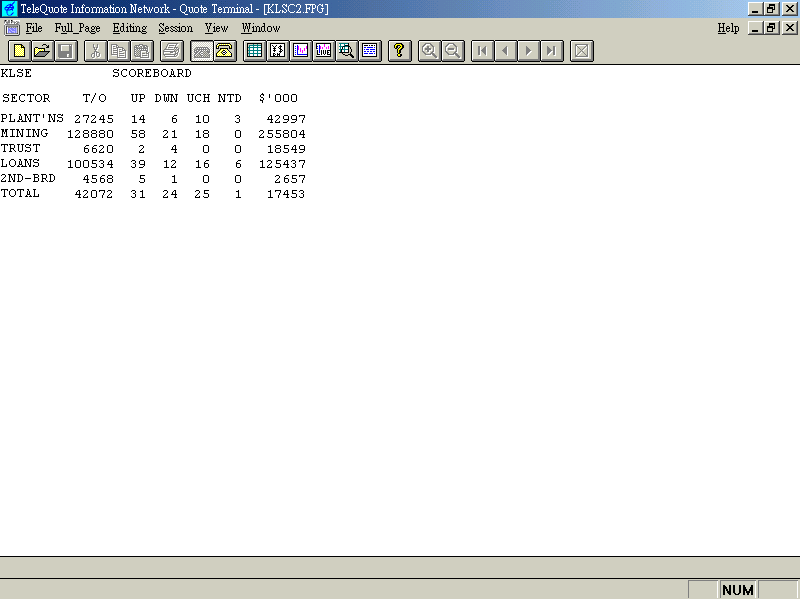Click the Cut scissors icon
Image resolution: width=800 pixels, height=600 pixels.
tap(95, 51)
